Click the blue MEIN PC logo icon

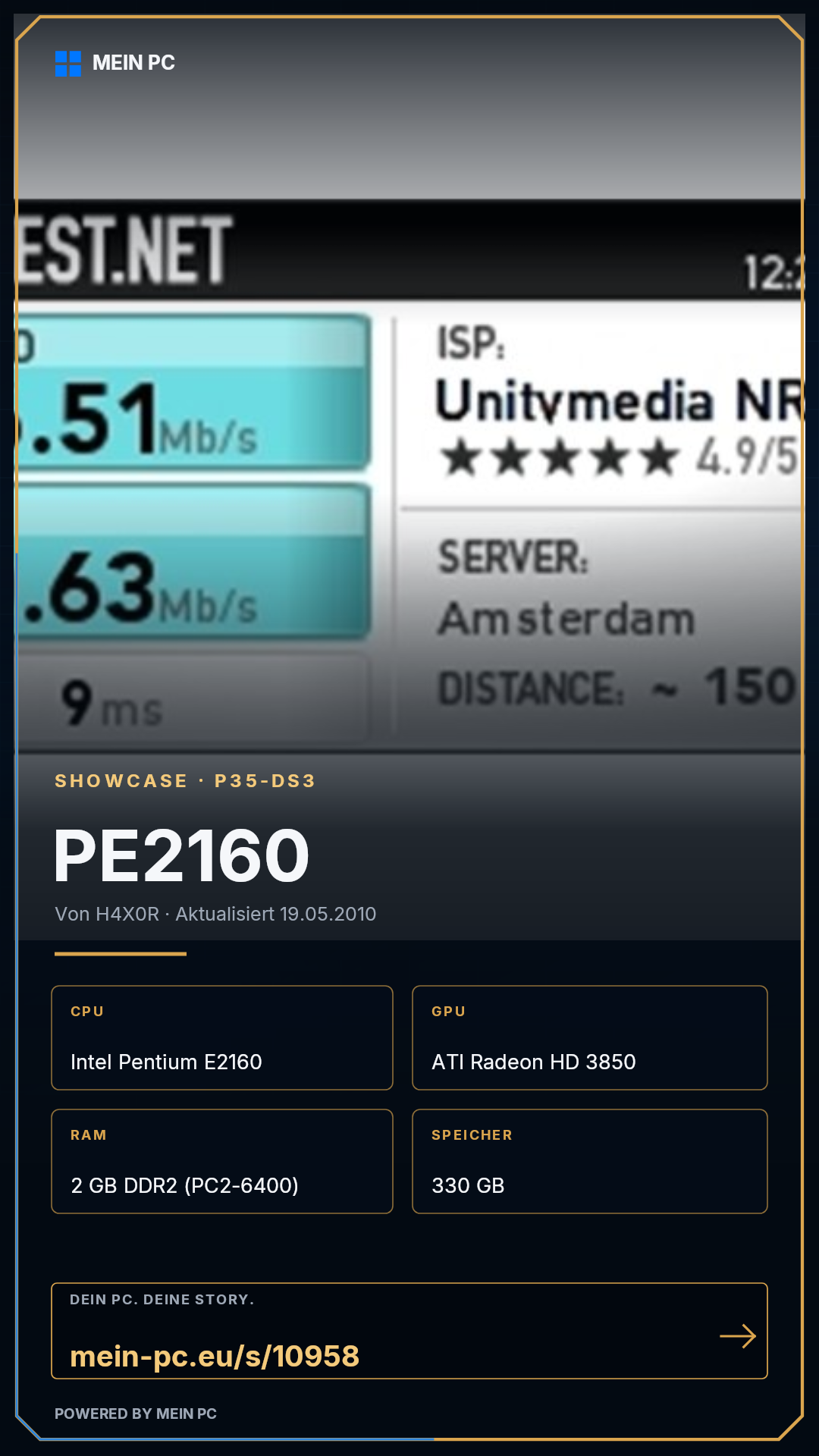68,64
